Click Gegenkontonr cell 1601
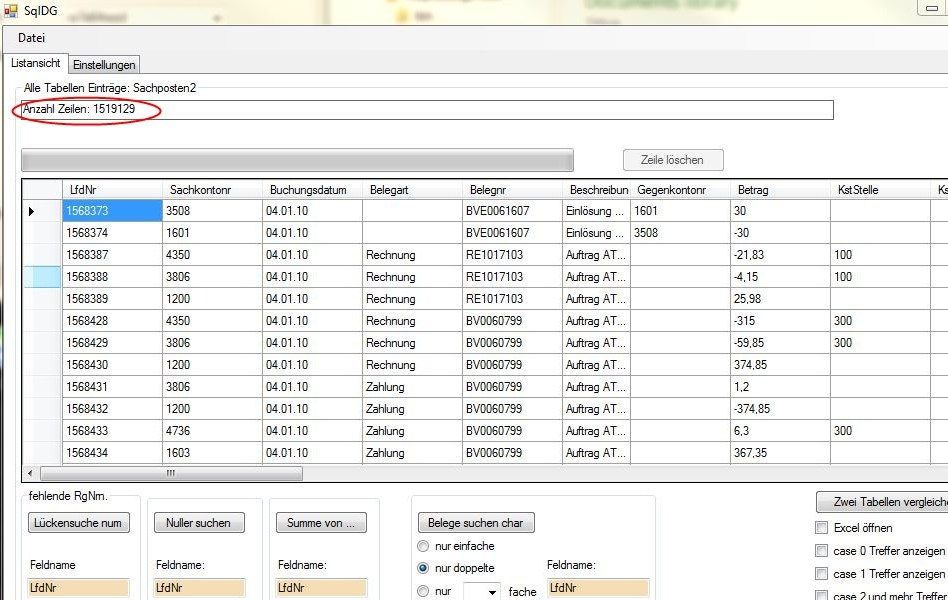Viewport: 948px width, 600px height. point(680,211)
